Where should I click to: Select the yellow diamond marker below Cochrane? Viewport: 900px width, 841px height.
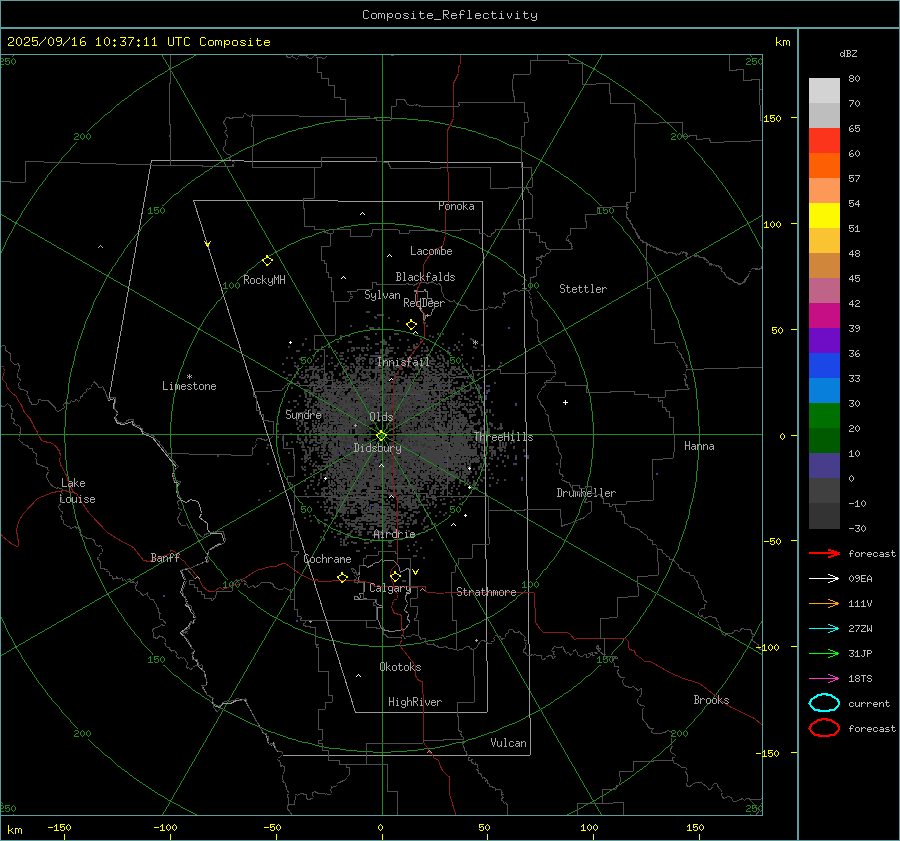(x=342, y=578)
